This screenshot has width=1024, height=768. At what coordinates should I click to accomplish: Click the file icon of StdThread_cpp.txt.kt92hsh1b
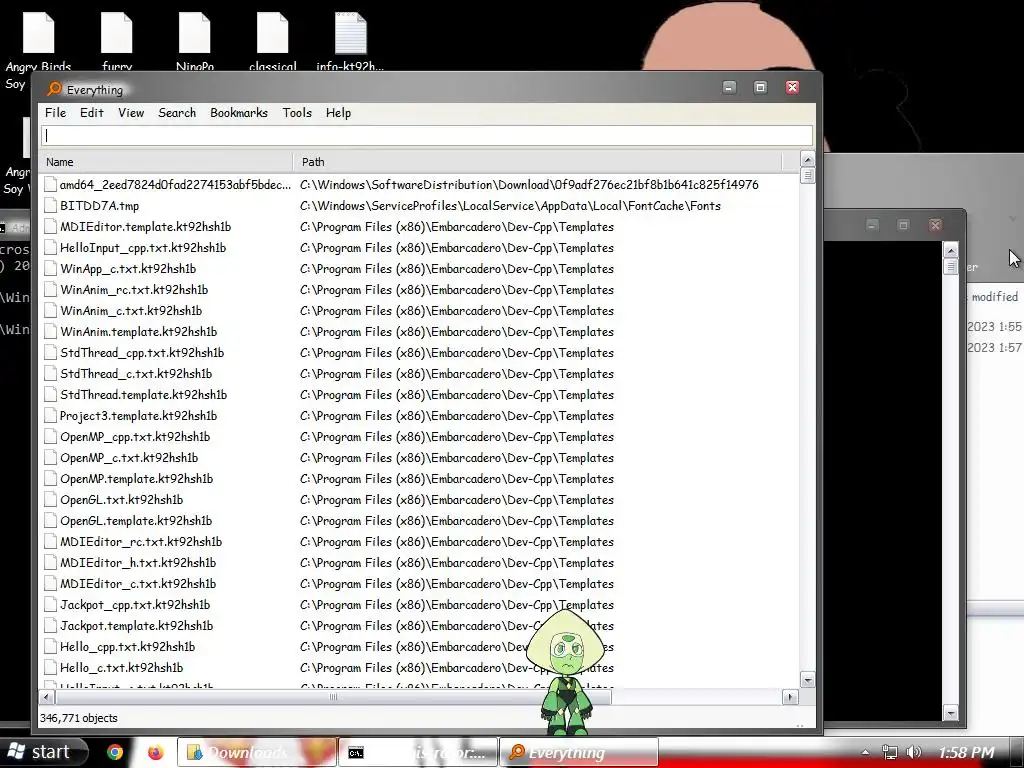[50, 353]
